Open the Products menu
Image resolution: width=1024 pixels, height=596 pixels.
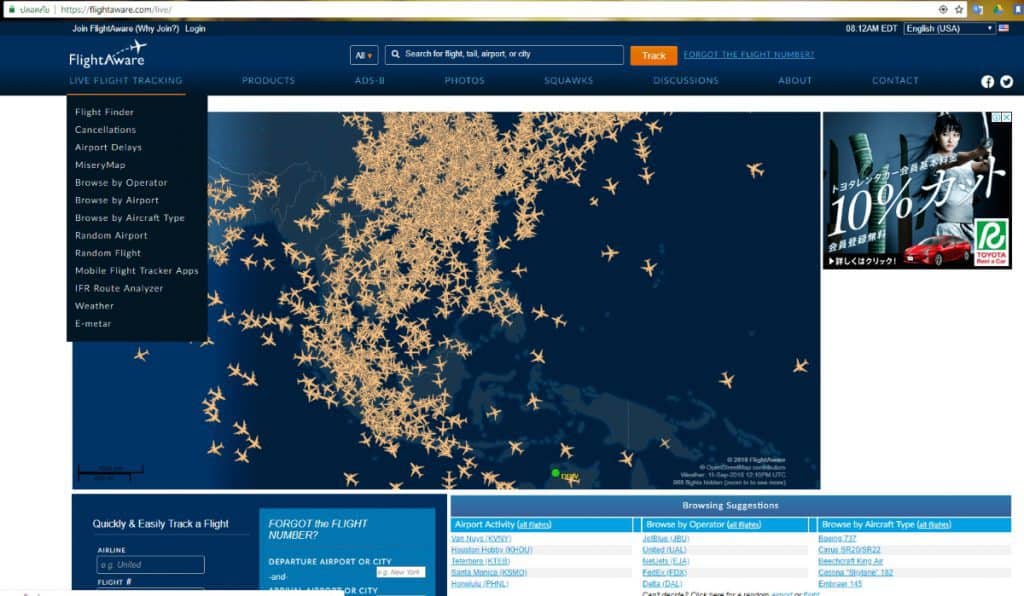click(x=268, y=80)
